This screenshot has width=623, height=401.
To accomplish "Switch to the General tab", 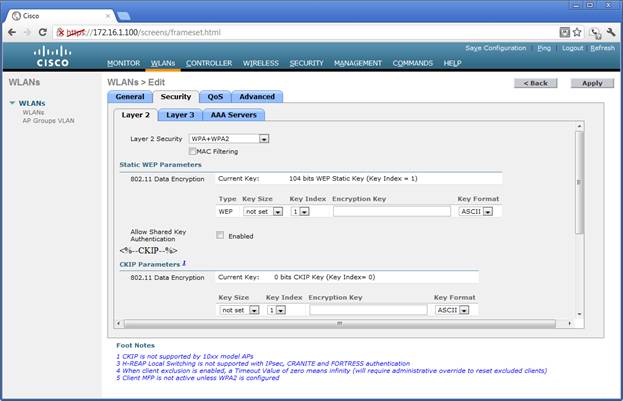I will 130,97.
